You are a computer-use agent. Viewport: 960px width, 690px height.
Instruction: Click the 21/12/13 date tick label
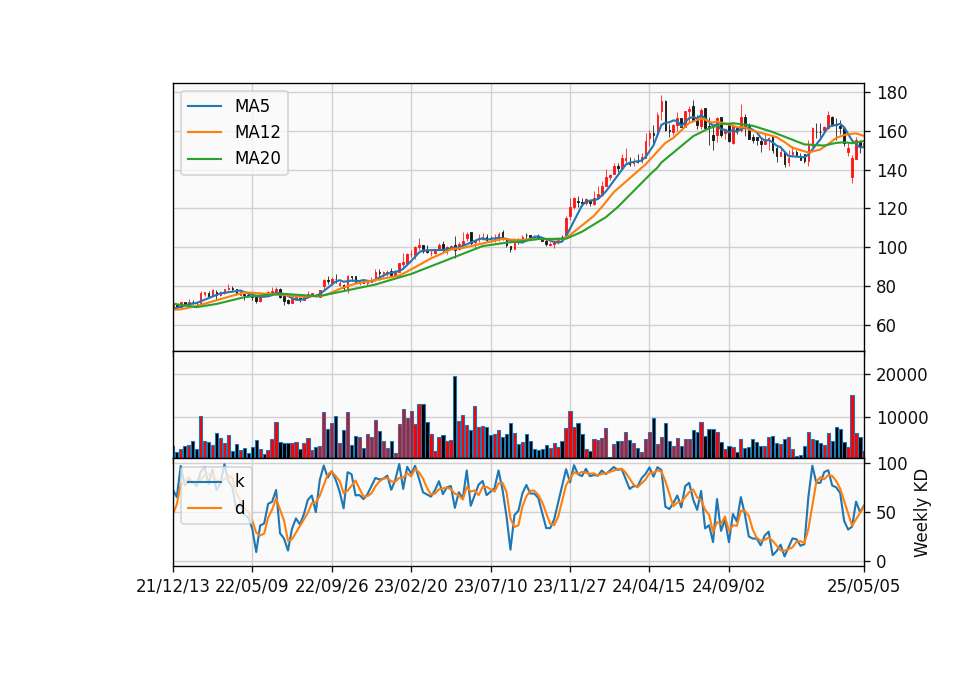pos(173,586)
